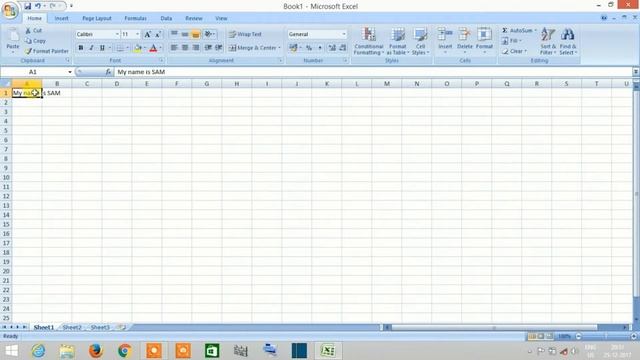Viewport: 640px width, 360px height.
Task: Open Font dialog box launcher
Action: (161, 60)
